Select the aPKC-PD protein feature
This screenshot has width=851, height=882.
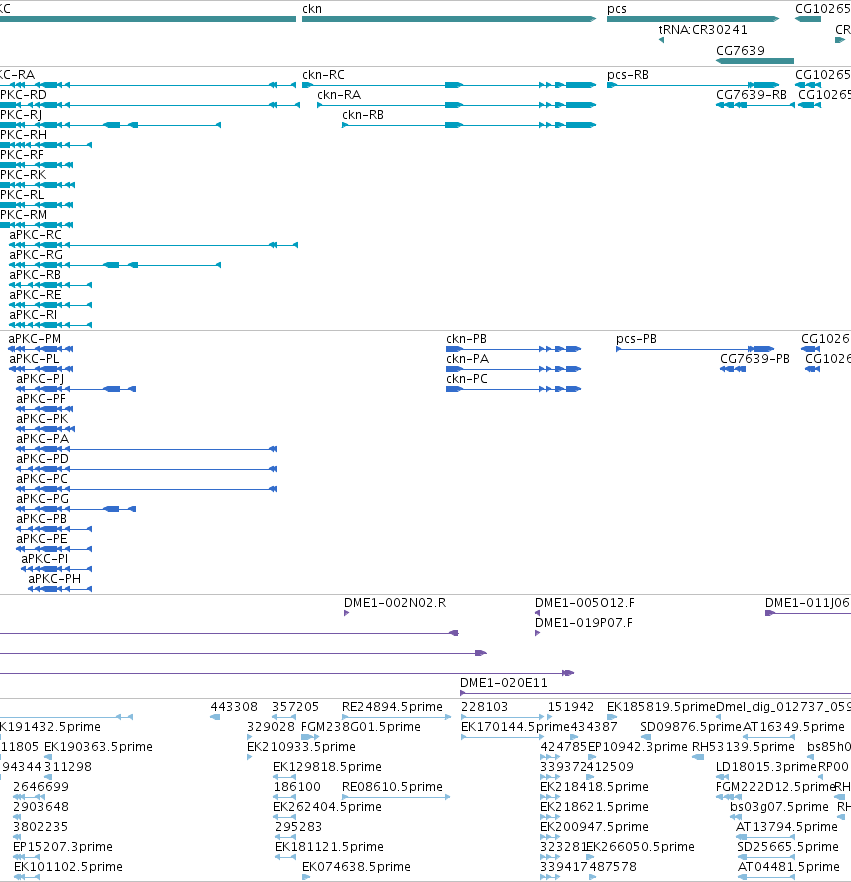tap(146, 469)
